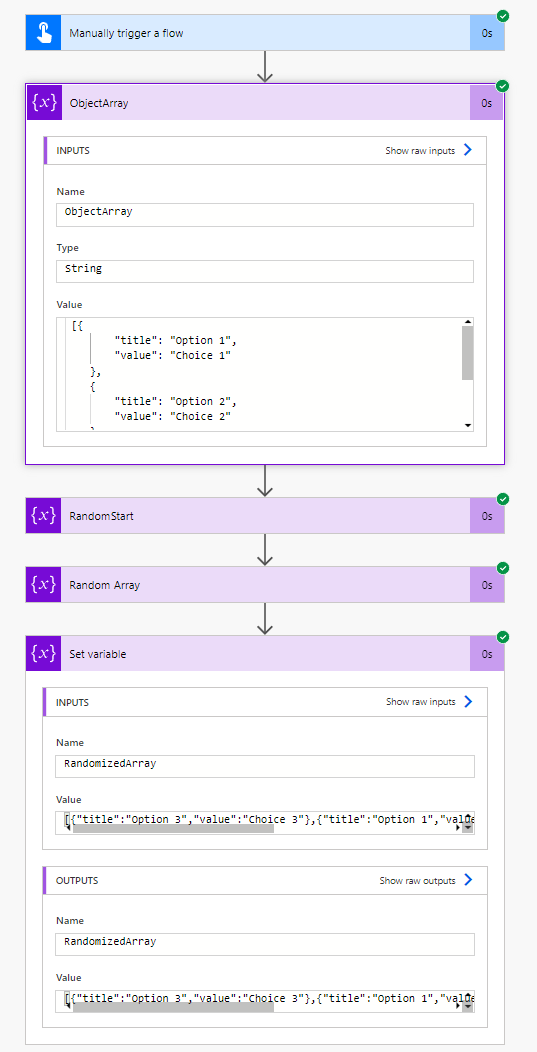Click the INPUTS heading in ObjectArray

click(x=72, y=151)
